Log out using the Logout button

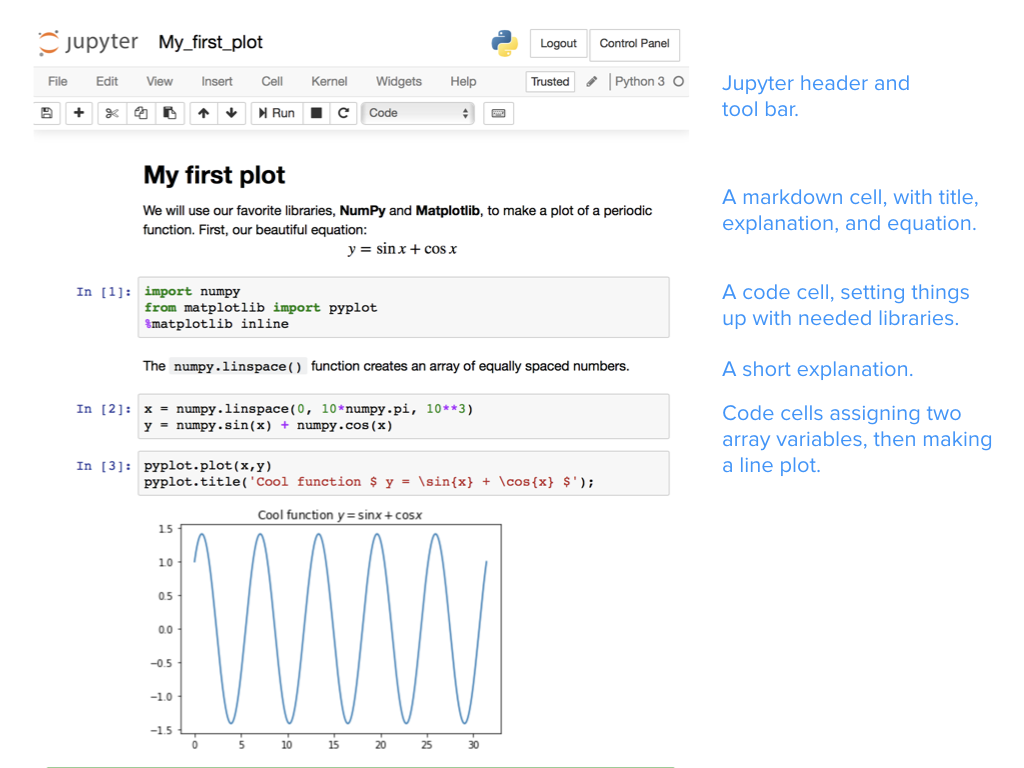point(558,44)
